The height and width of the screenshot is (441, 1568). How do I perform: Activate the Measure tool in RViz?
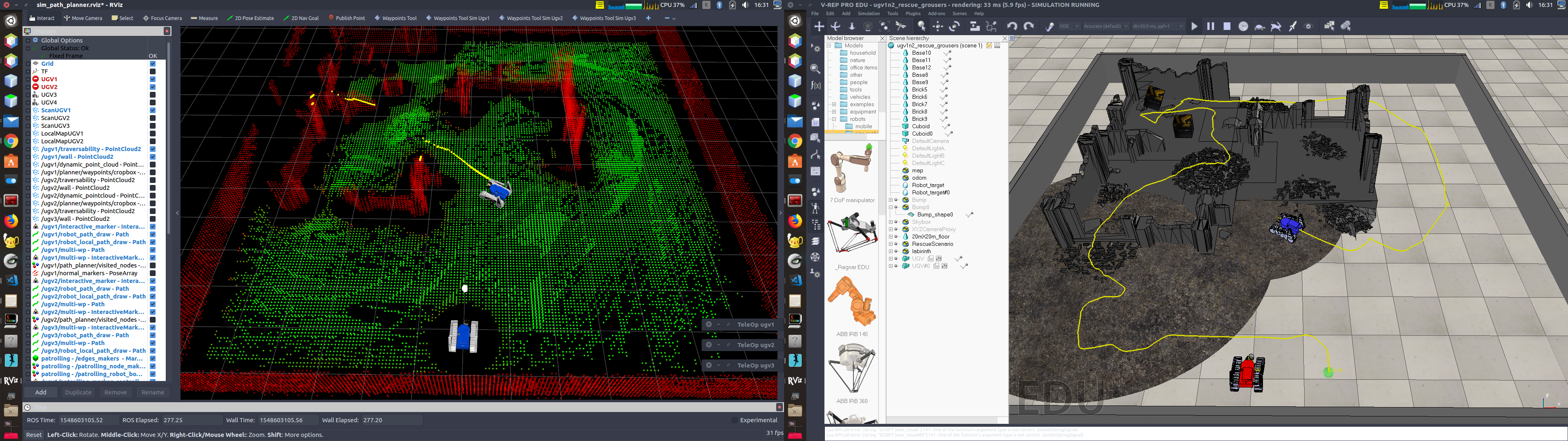pyautogui.click(x=204, y=18)
